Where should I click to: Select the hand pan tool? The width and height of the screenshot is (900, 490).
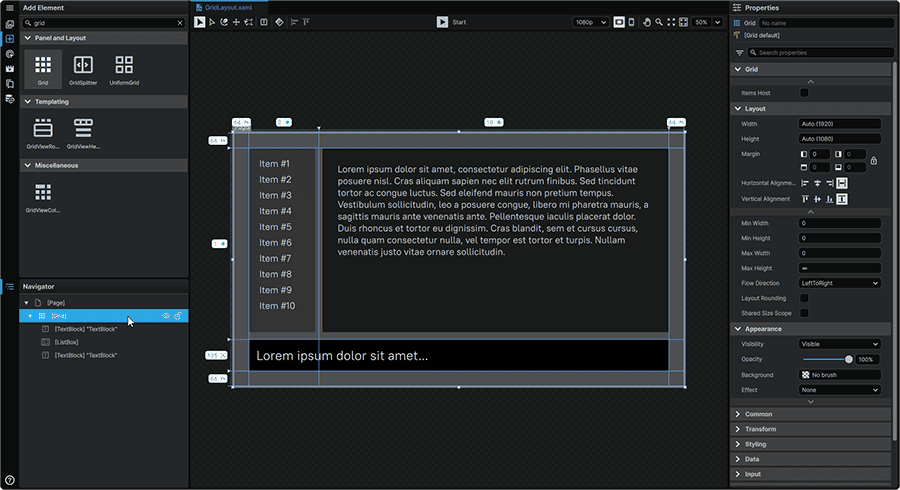coord(647,22)
